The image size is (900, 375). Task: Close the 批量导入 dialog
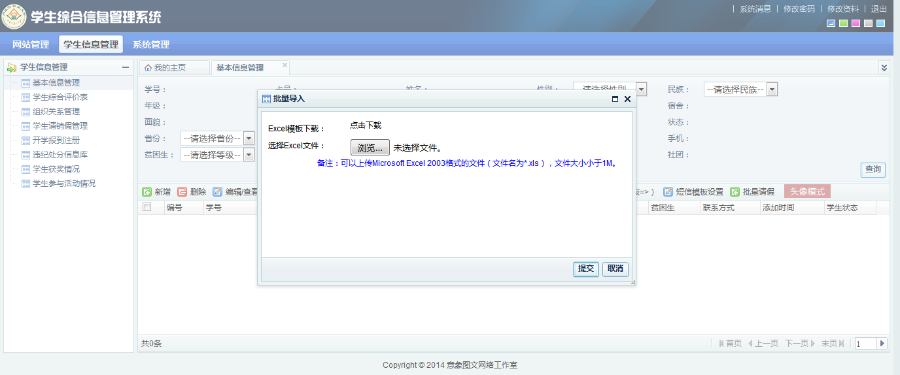(627, 99)
